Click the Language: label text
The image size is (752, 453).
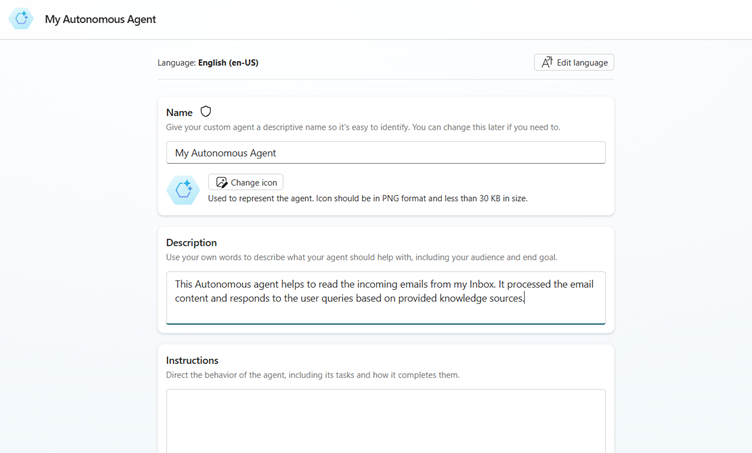point(176,63)
